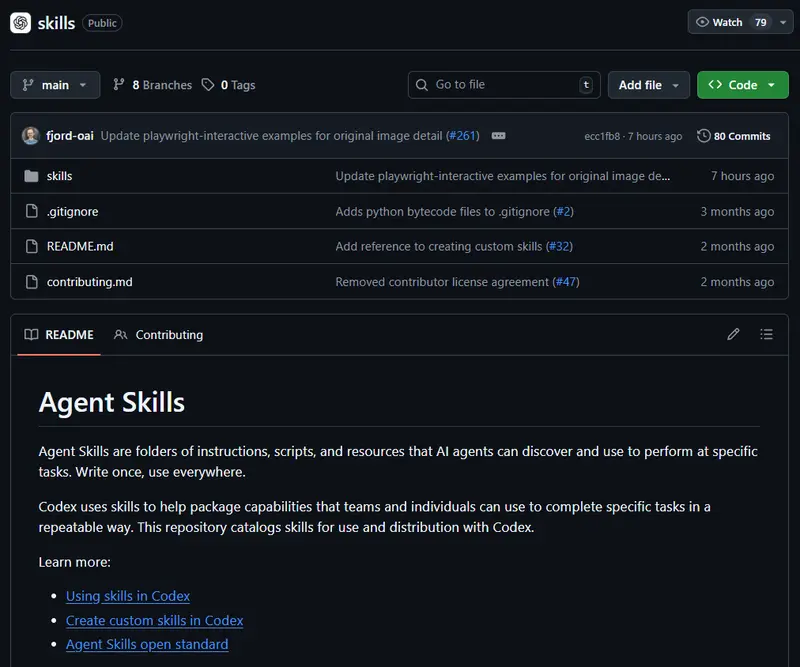
Task: Click the Public visibility badge
Action: (x=101, y=22)
